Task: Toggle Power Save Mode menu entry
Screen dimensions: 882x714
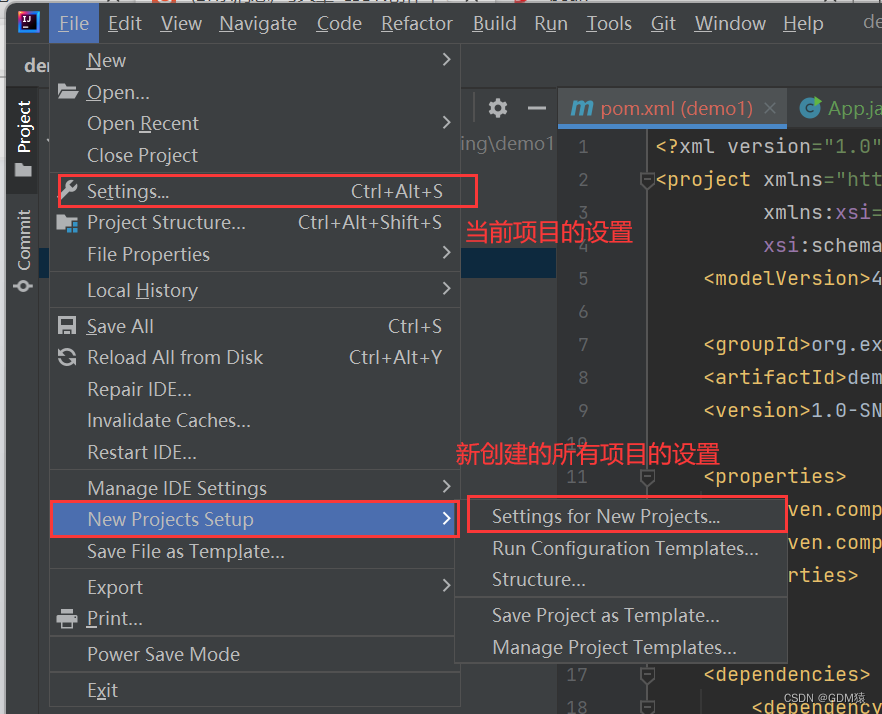Action: point(255,654)
